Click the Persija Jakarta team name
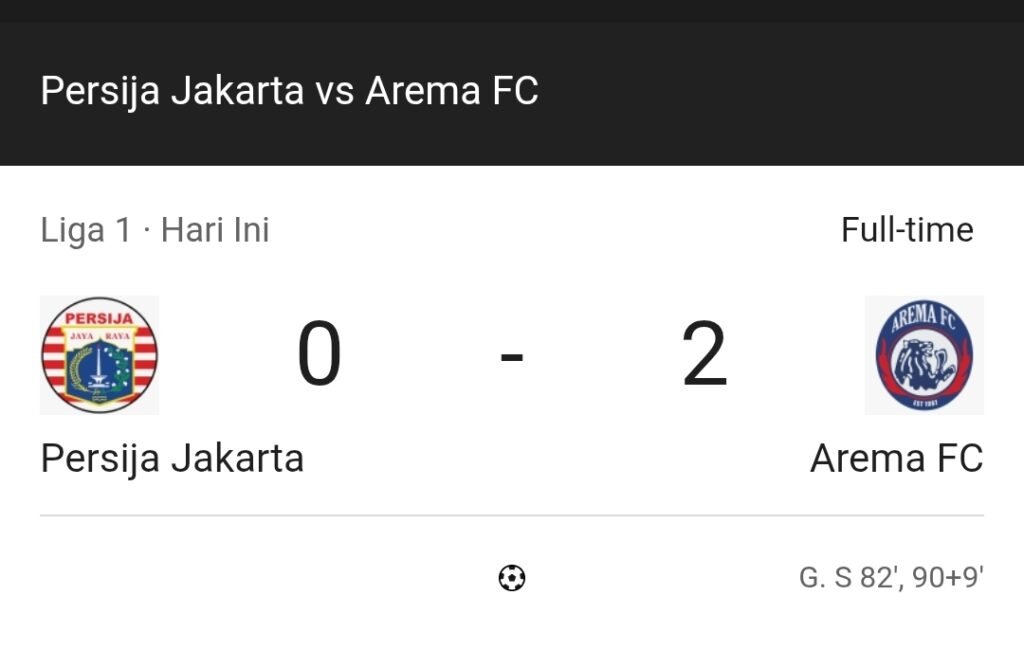 [170, 459]
